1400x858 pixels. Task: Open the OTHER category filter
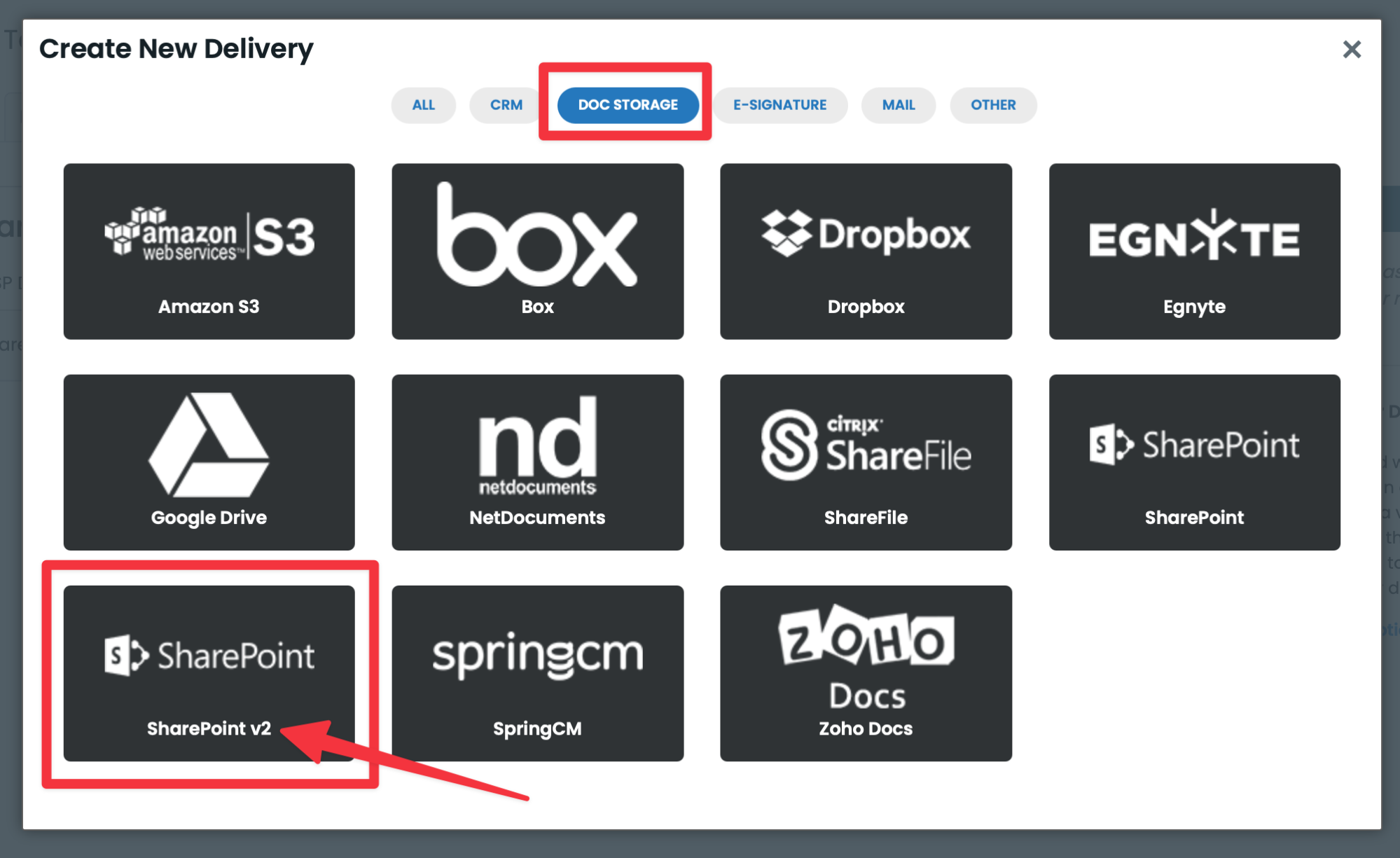(992, 105)
